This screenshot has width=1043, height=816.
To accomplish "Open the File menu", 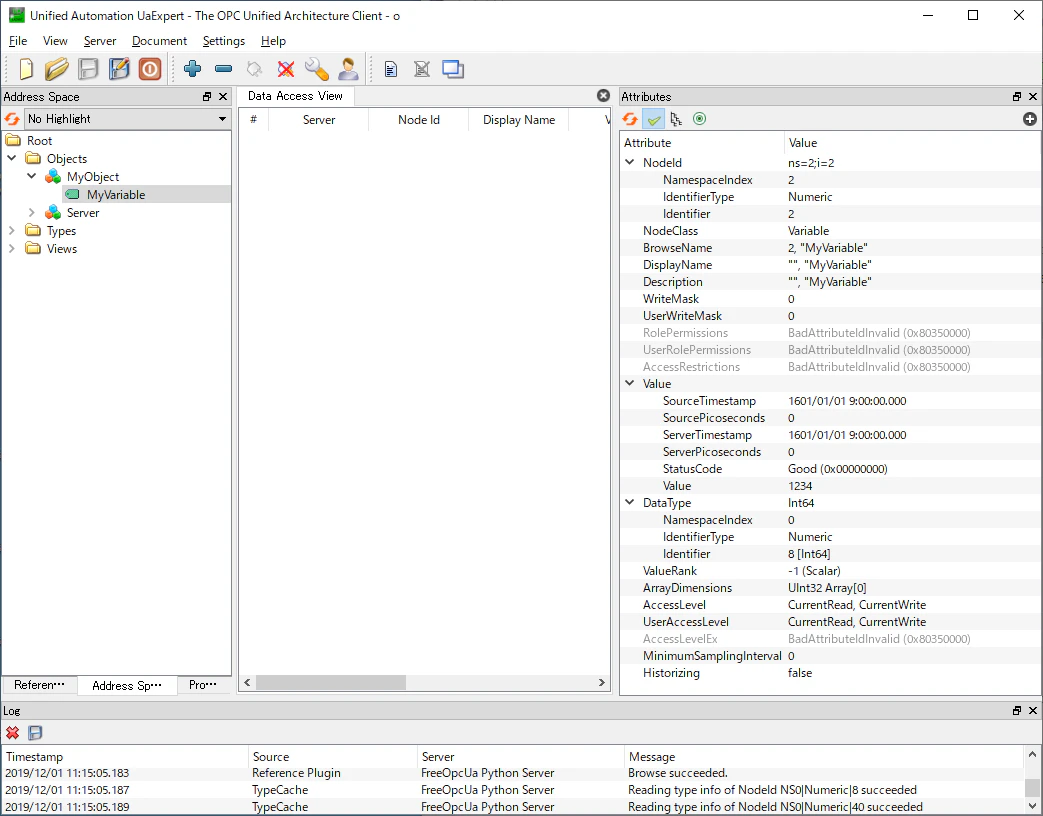I will [x=18, y=41].
